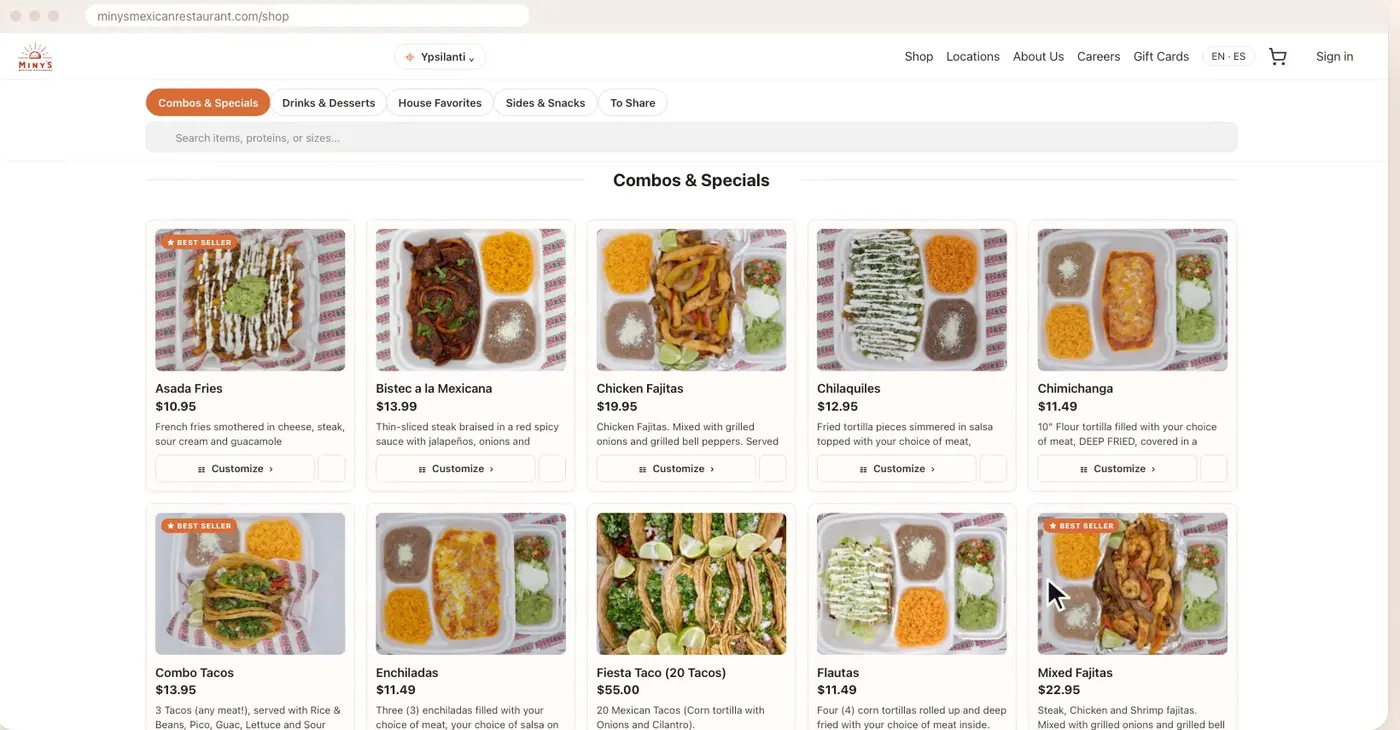
Task: Toggle the EN · ES language switch
Action: pos(1228,57)
